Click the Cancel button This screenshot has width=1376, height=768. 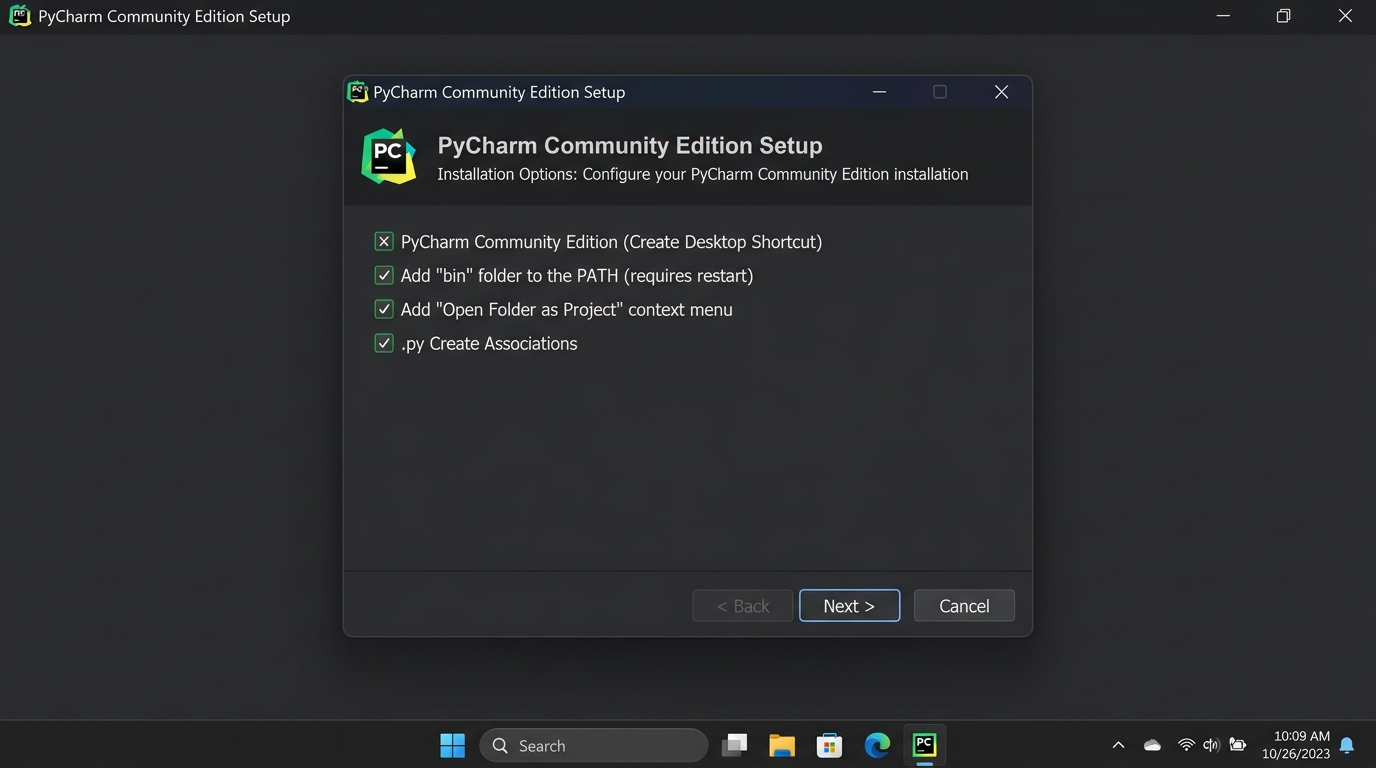pos(964,605)
